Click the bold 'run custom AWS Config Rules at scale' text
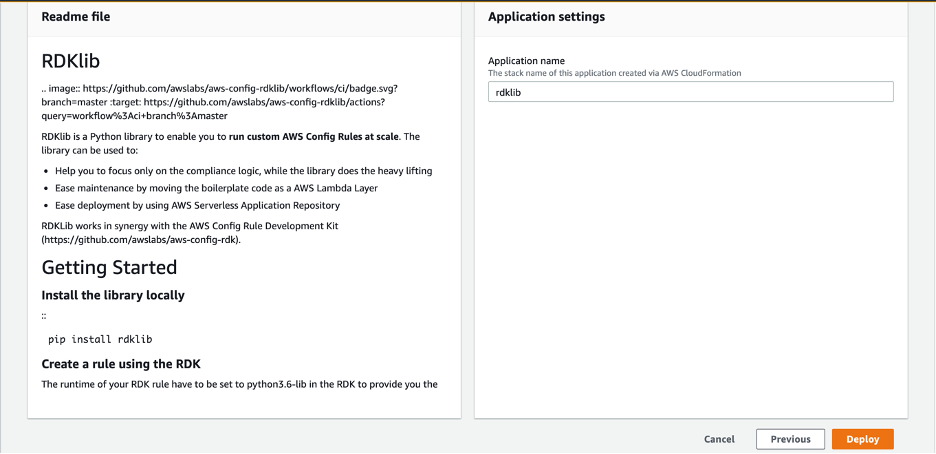This screenshot has height=454, width=936. point(313,137)
